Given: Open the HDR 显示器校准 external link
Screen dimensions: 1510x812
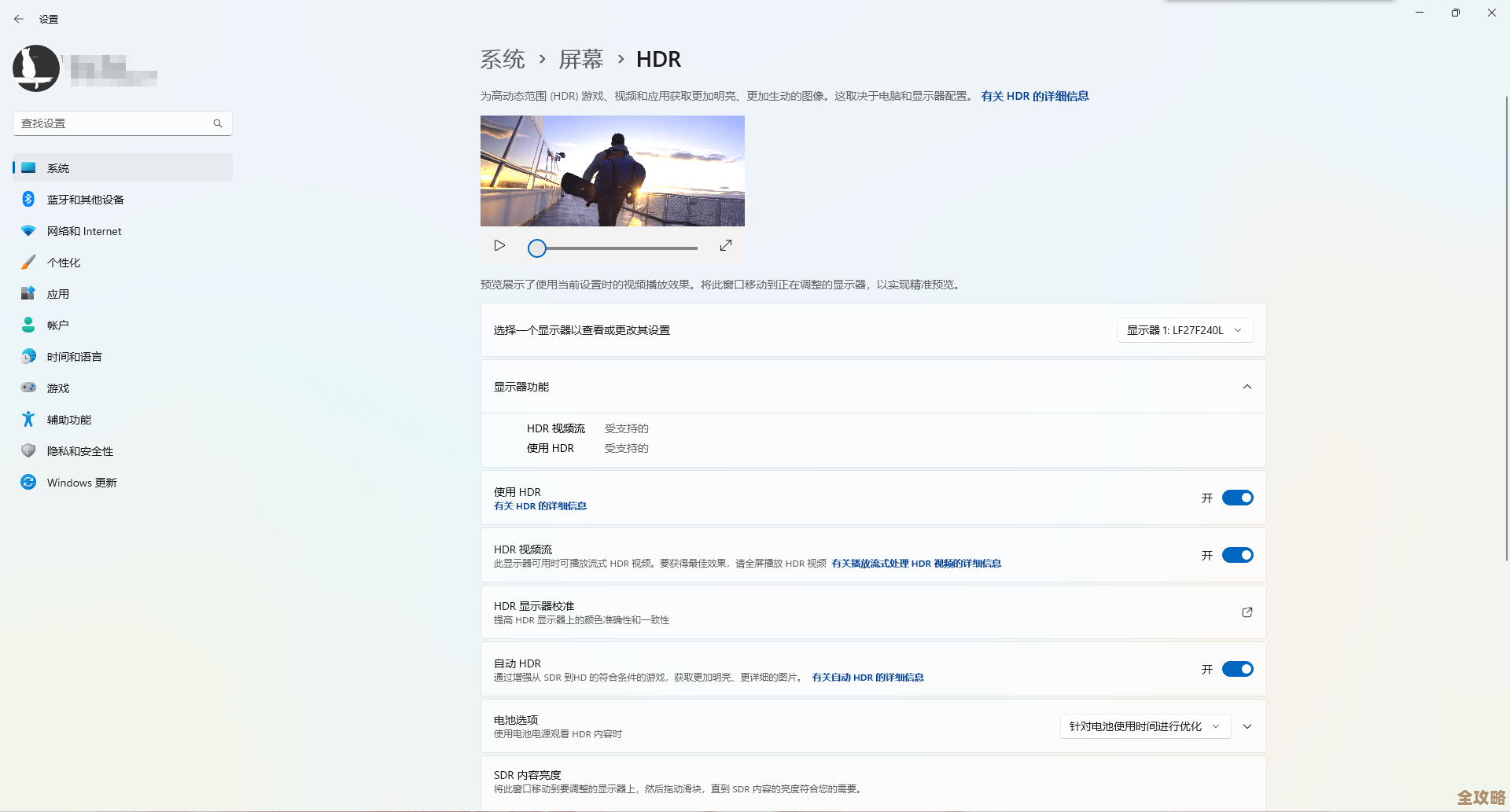Looking at the screenshot, I should coord(1247,612).
